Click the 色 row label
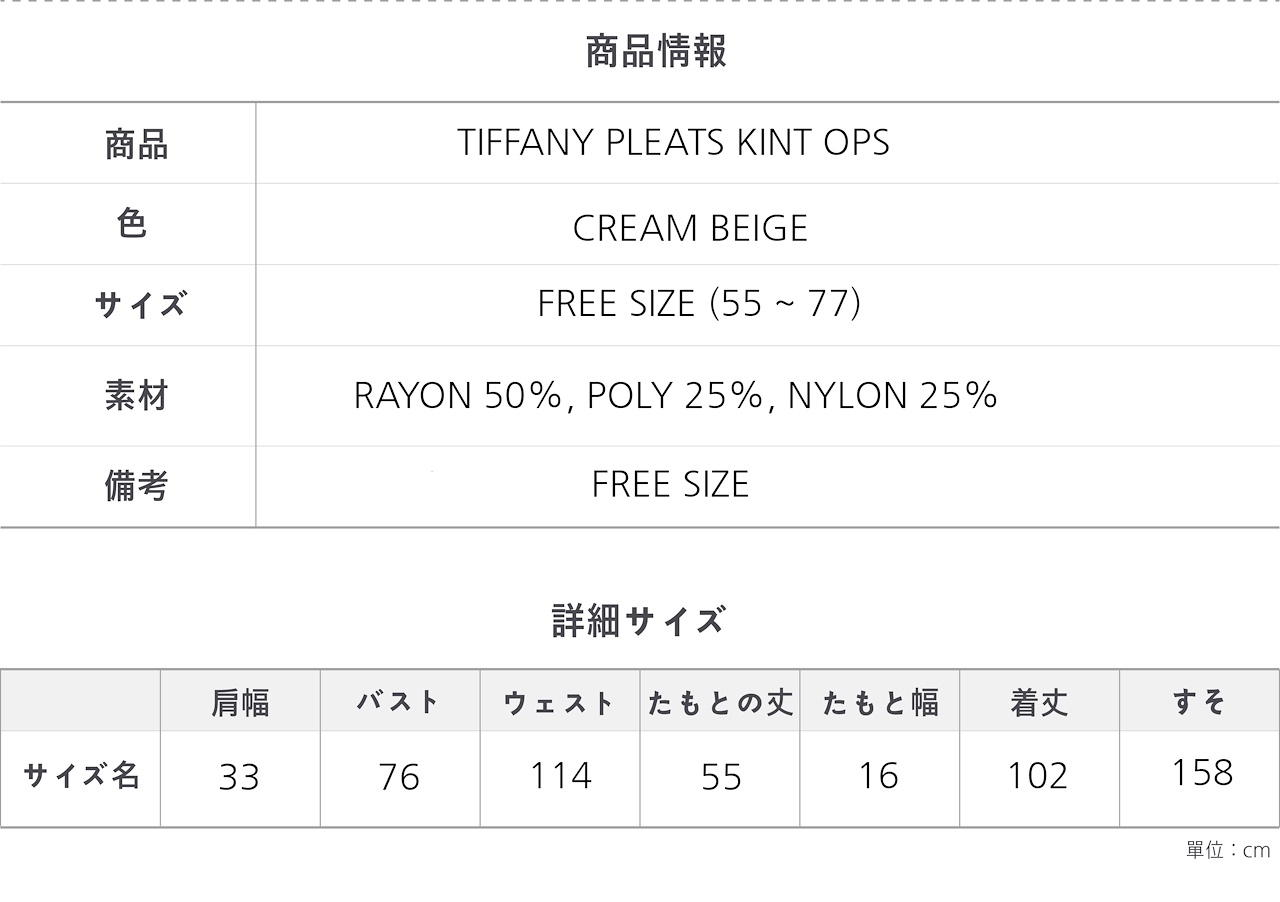 pos(132,223)
